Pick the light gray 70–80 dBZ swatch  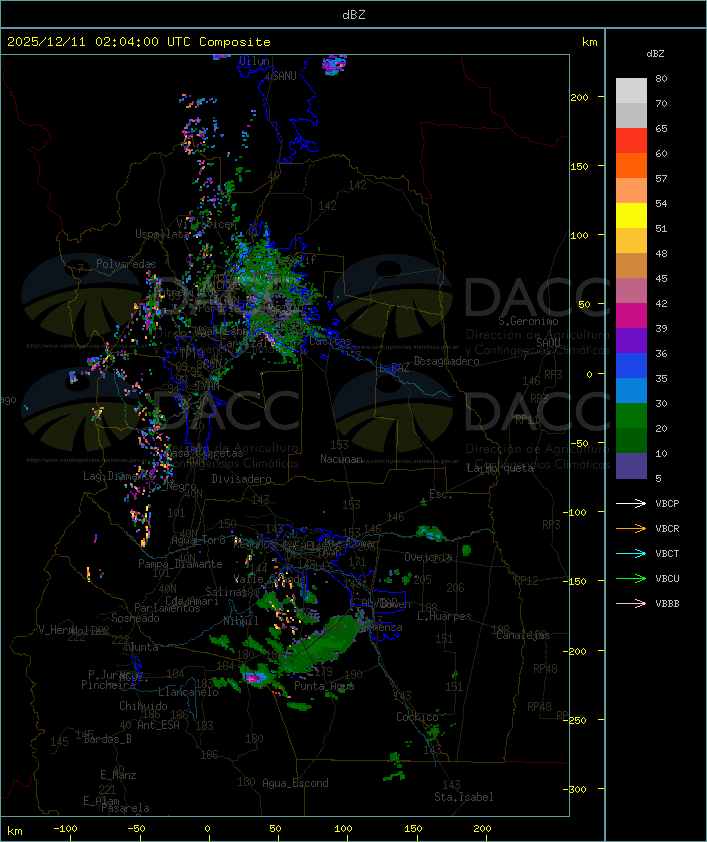pos(631,91)
